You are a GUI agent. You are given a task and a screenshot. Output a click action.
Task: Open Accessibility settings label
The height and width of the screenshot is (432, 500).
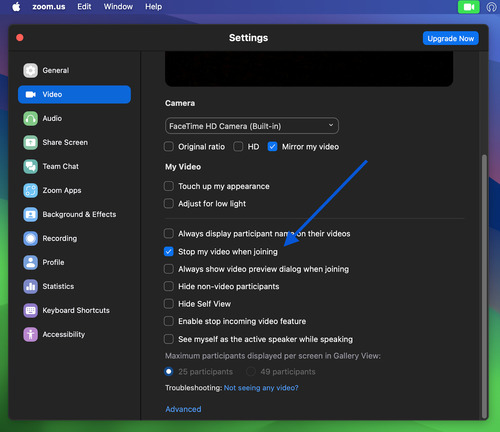pos(64,334)
